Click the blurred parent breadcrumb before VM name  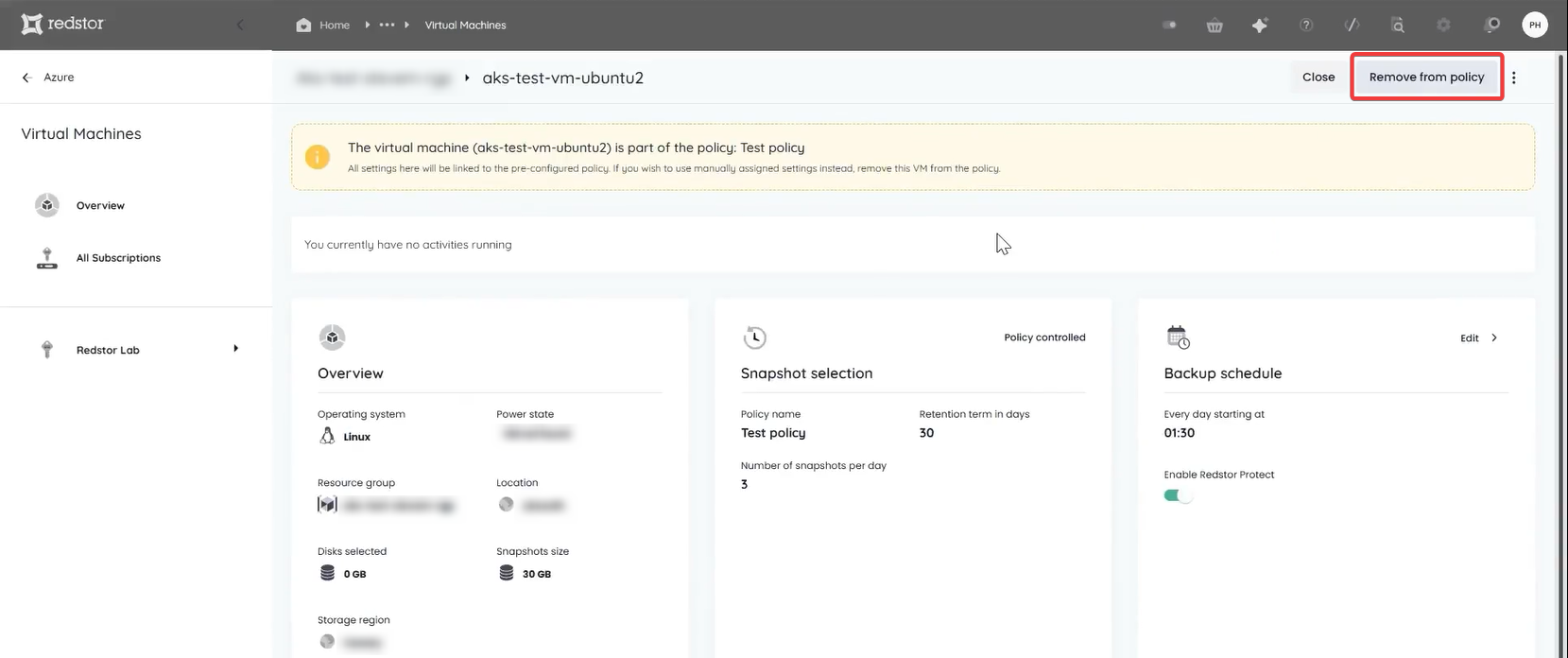pos(373,78)
